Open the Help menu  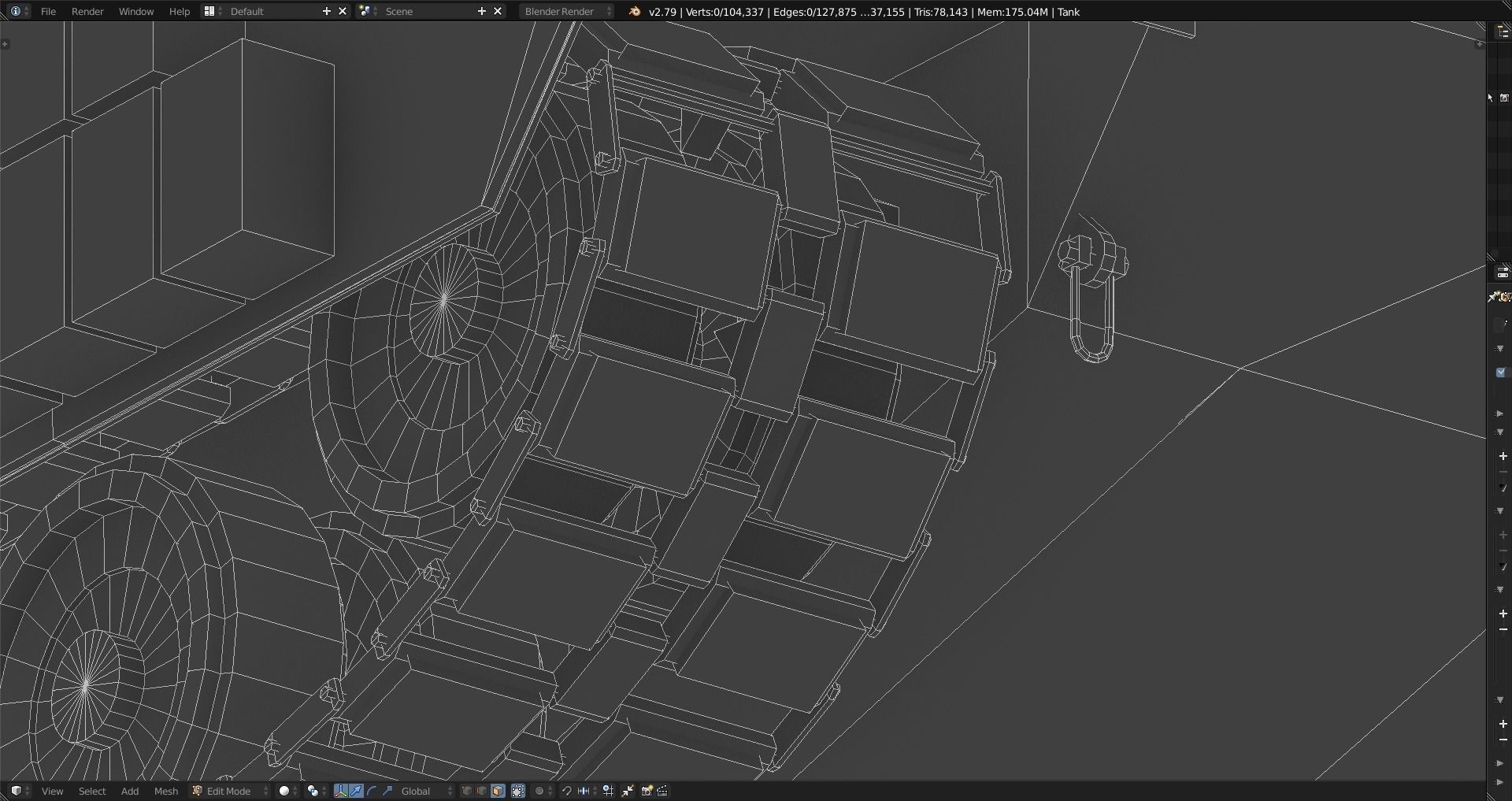[x=180, y=11]
